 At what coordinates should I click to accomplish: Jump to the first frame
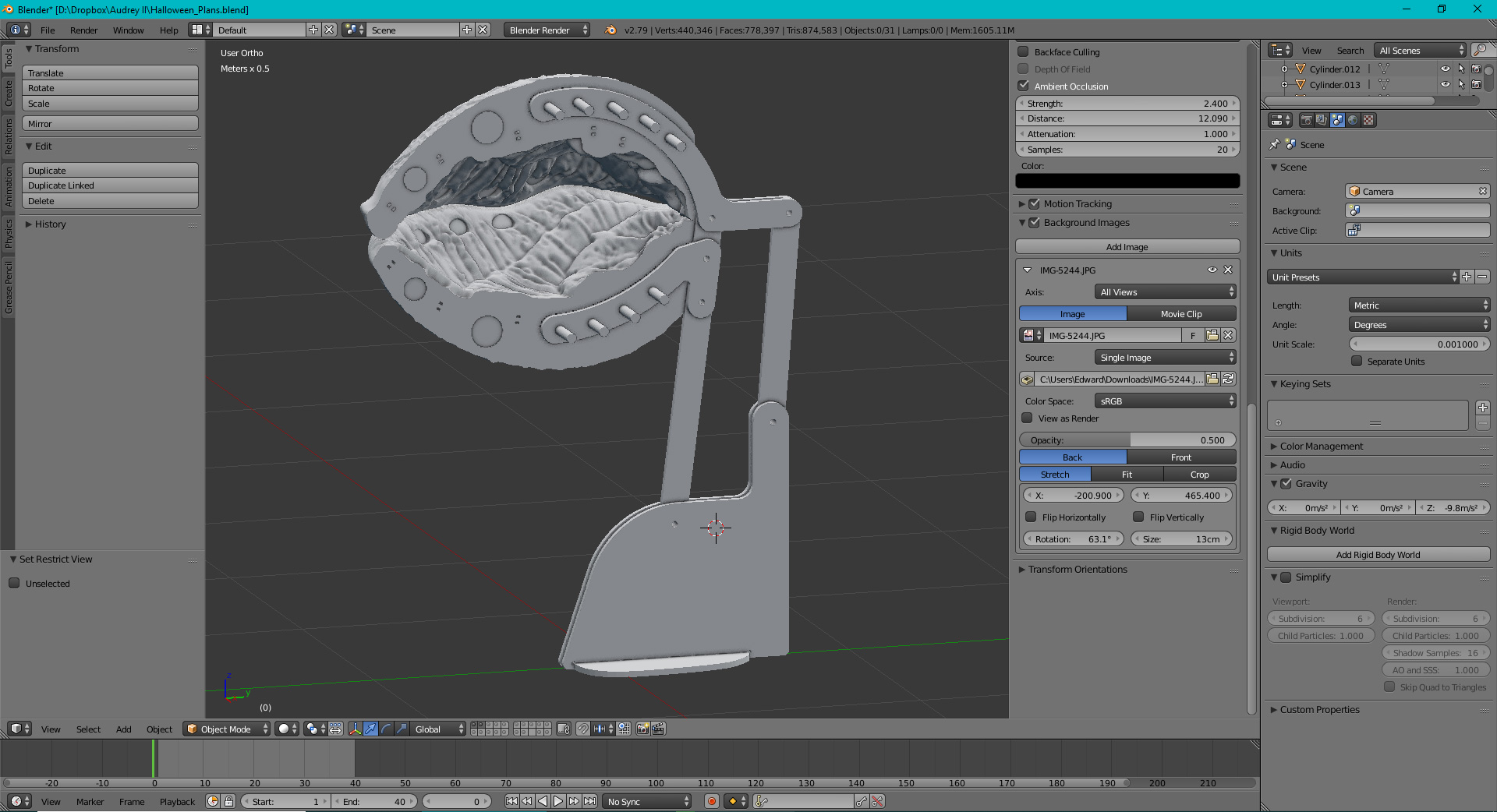click(511, 802)
